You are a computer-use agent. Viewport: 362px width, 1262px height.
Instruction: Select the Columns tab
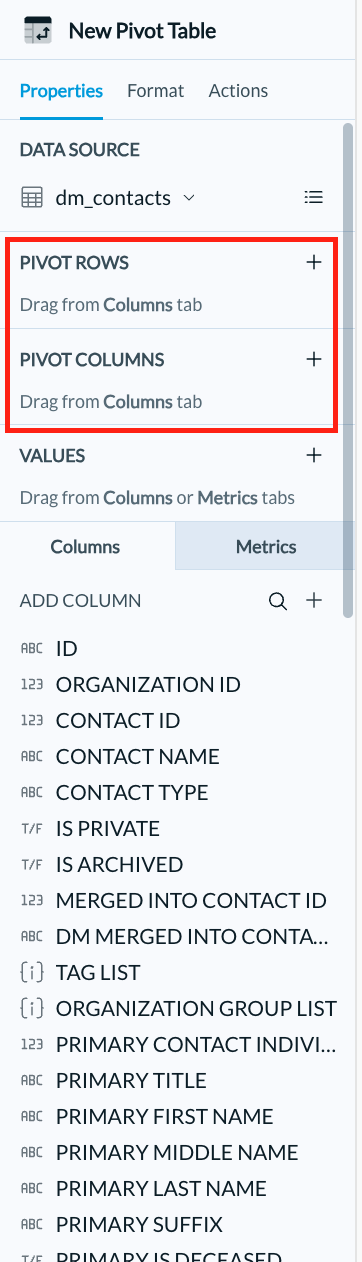pos(86,547)
